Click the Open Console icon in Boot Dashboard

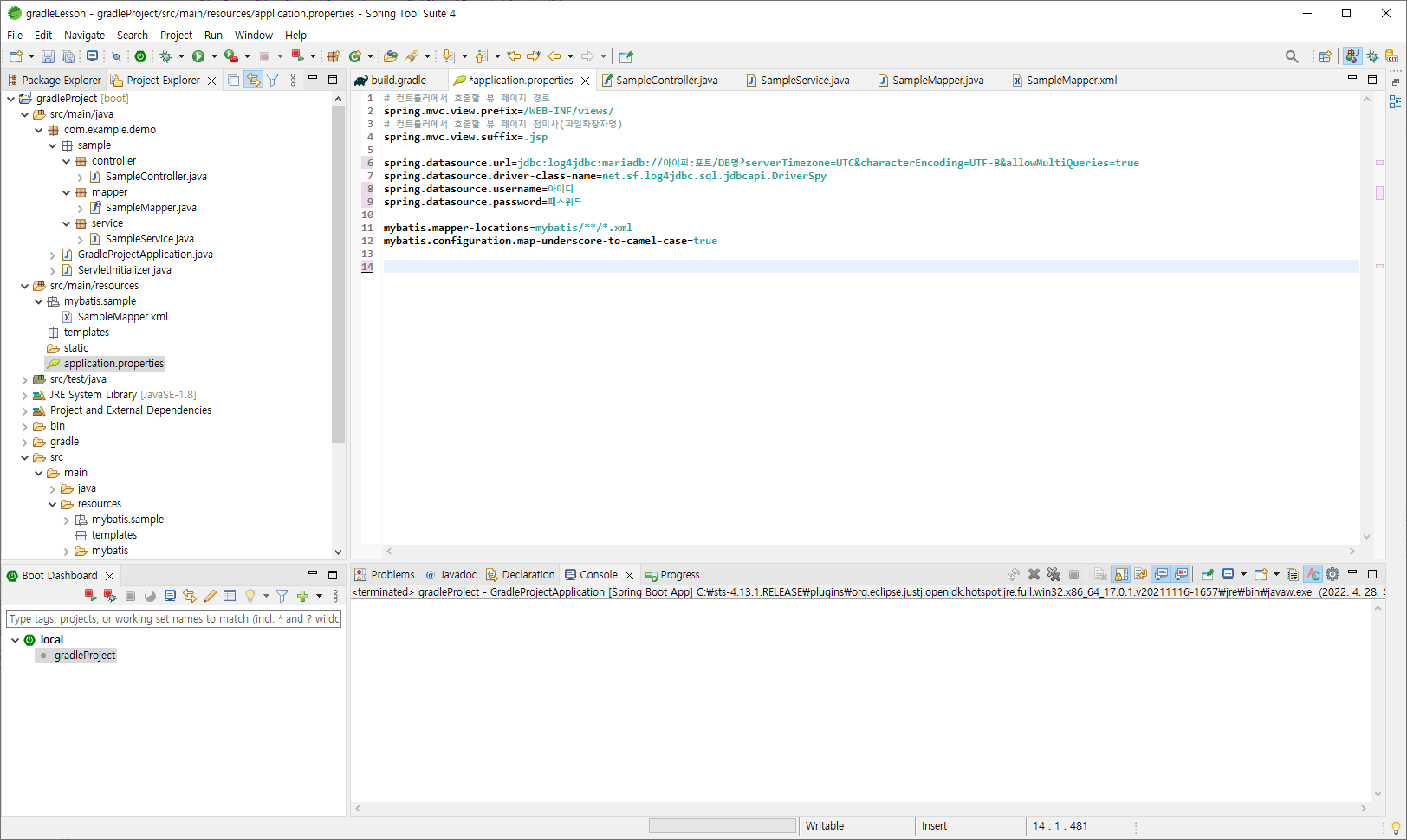coord(170,596)
